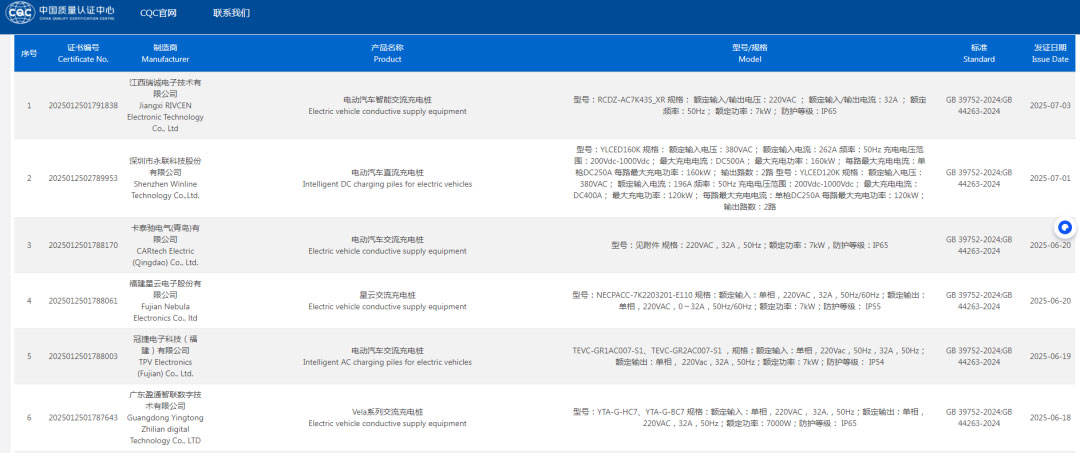1080x453 pixels.
Task: Click the 产品名称 Product column header
Action: 387,53
